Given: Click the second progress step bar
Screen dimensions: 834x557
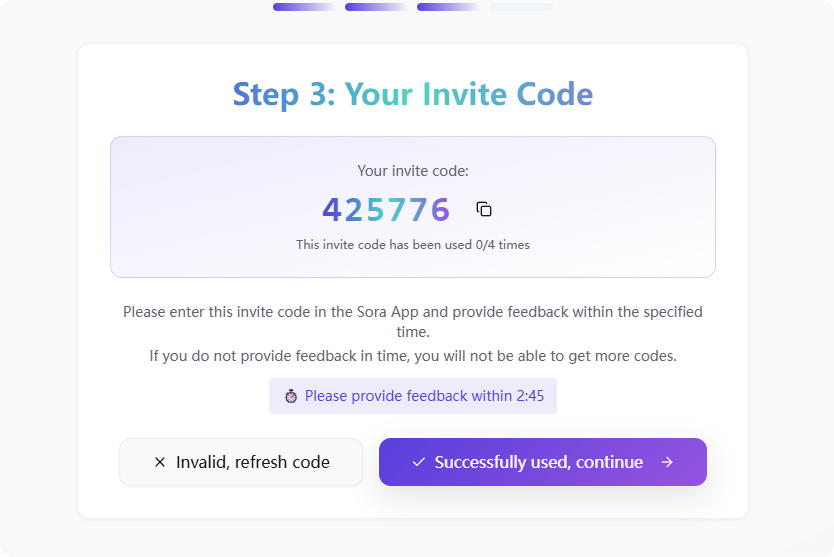Looking at the screenshot, I should pyautogui.click(x=376, y=7).
